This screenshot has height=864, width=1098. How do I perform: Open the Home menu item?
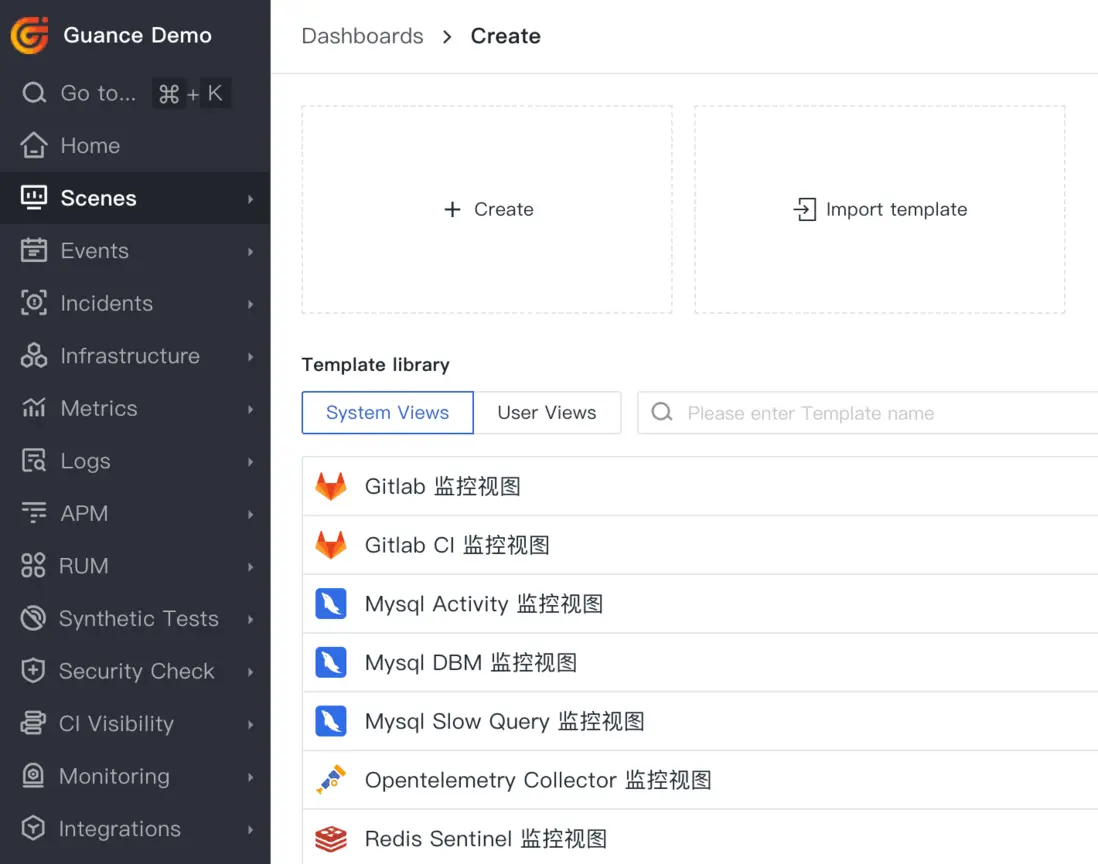pos(135,146)
